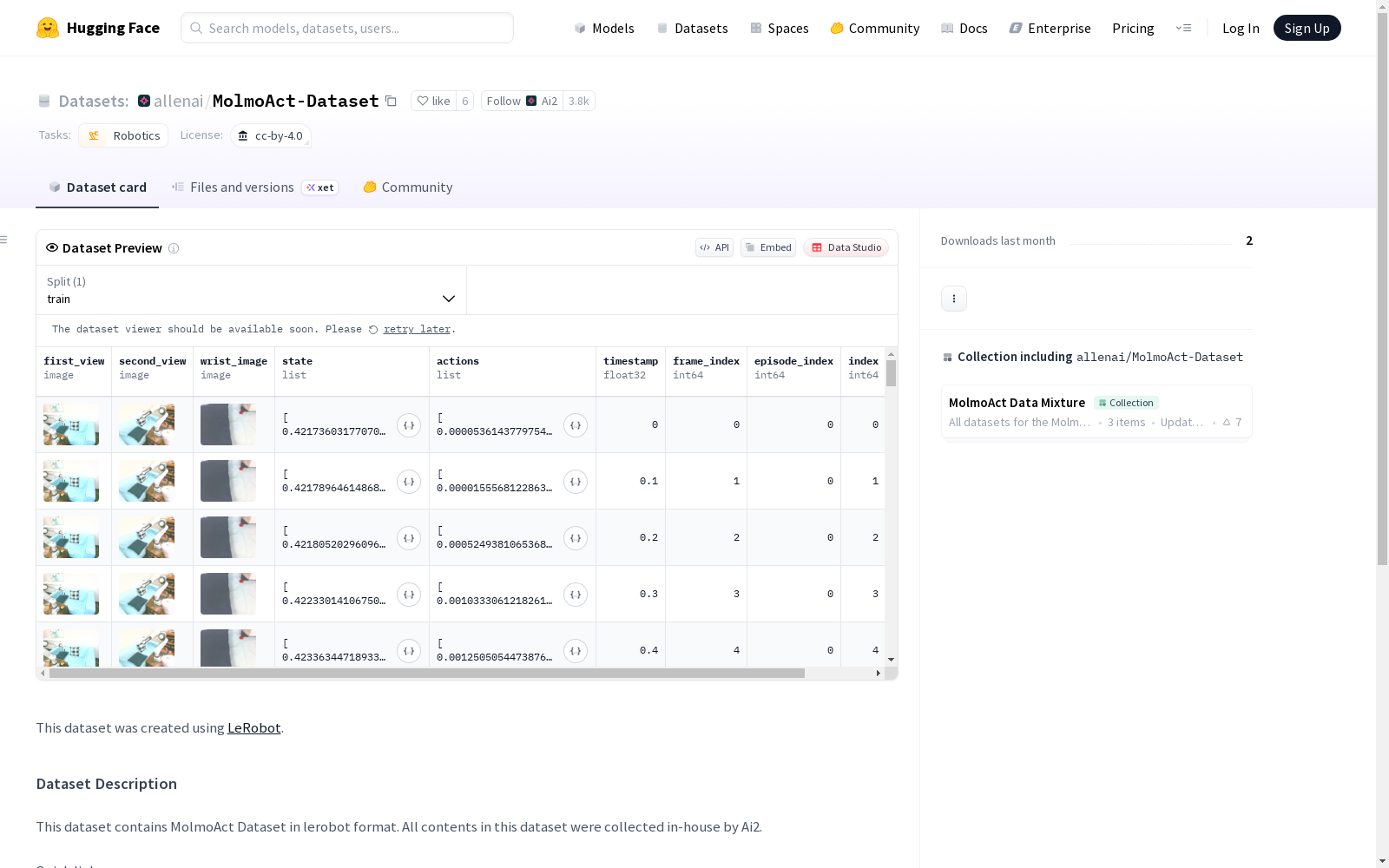
Task: Open the three-dot options menu in sidebar
Action: click(954, 299)
